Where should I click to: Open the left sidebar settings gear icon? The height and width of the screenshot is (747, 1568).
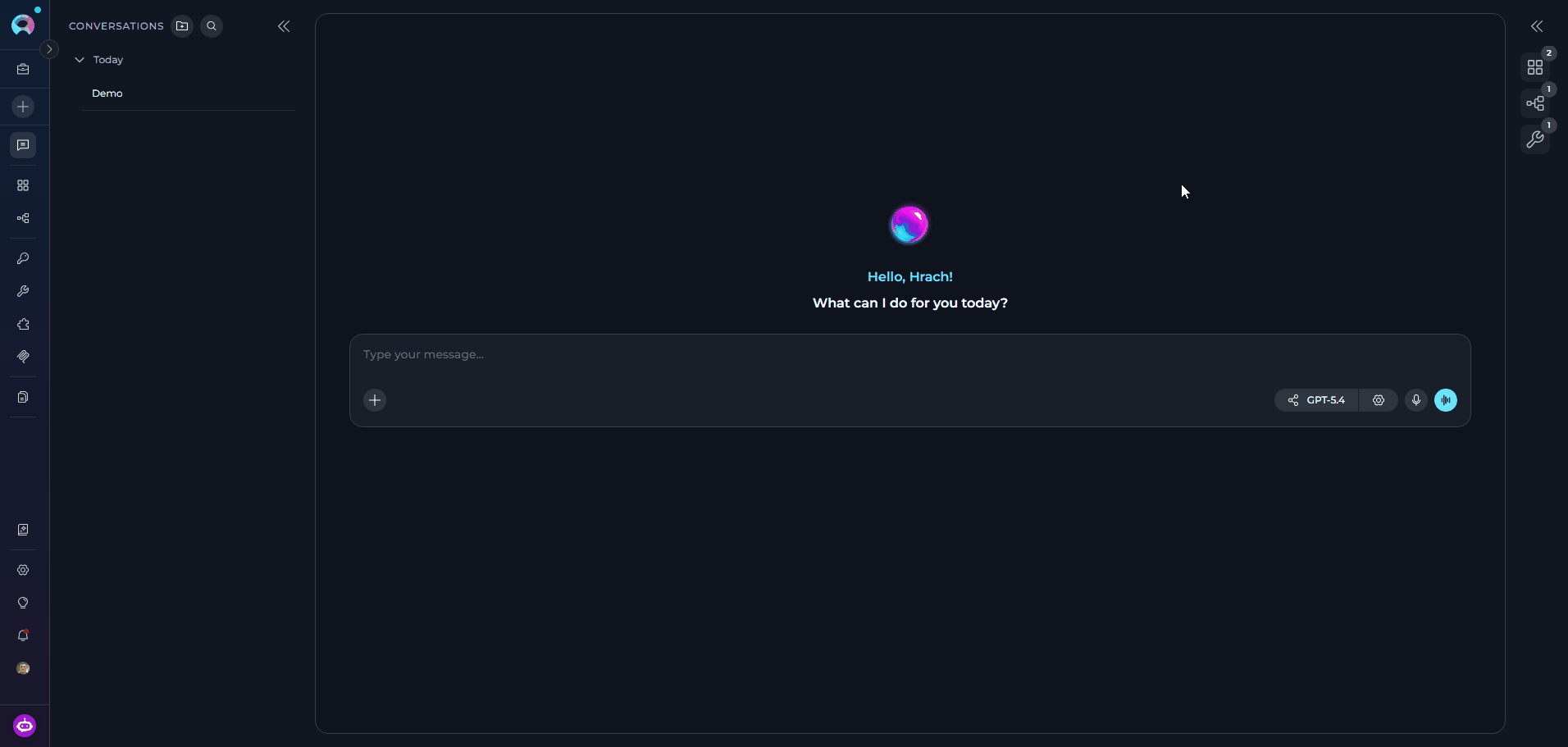(x=23, y=570)
